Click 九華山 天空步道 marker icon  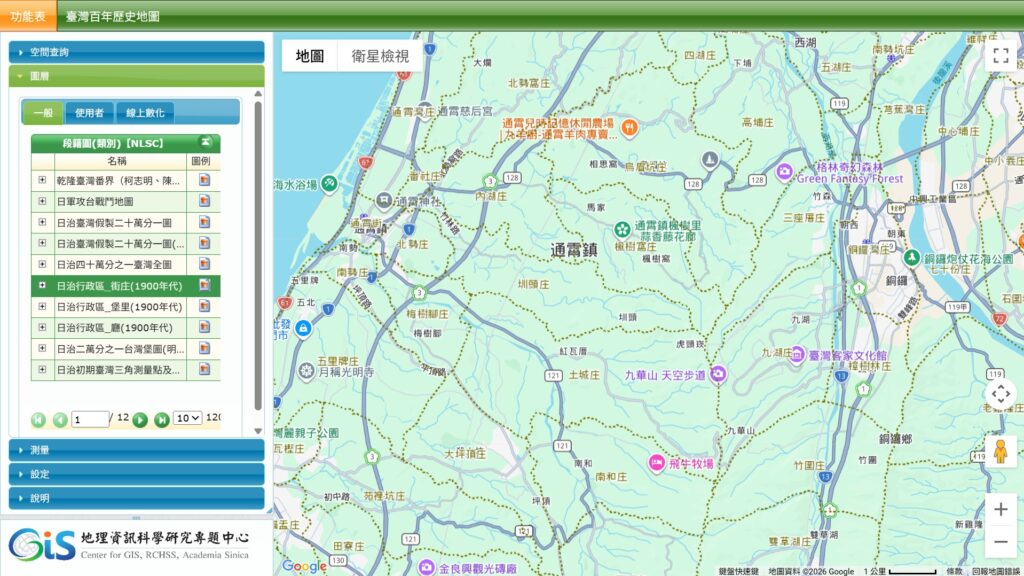pos(718,374)
